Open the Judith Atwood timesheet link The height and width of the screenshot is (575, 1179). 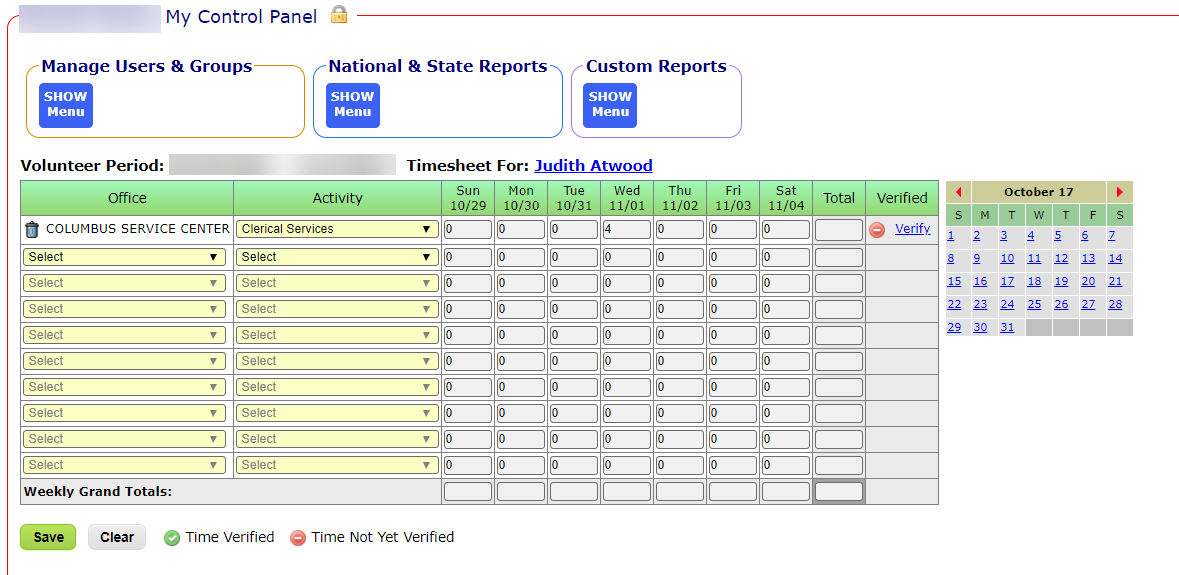click(x=593, y=166)
